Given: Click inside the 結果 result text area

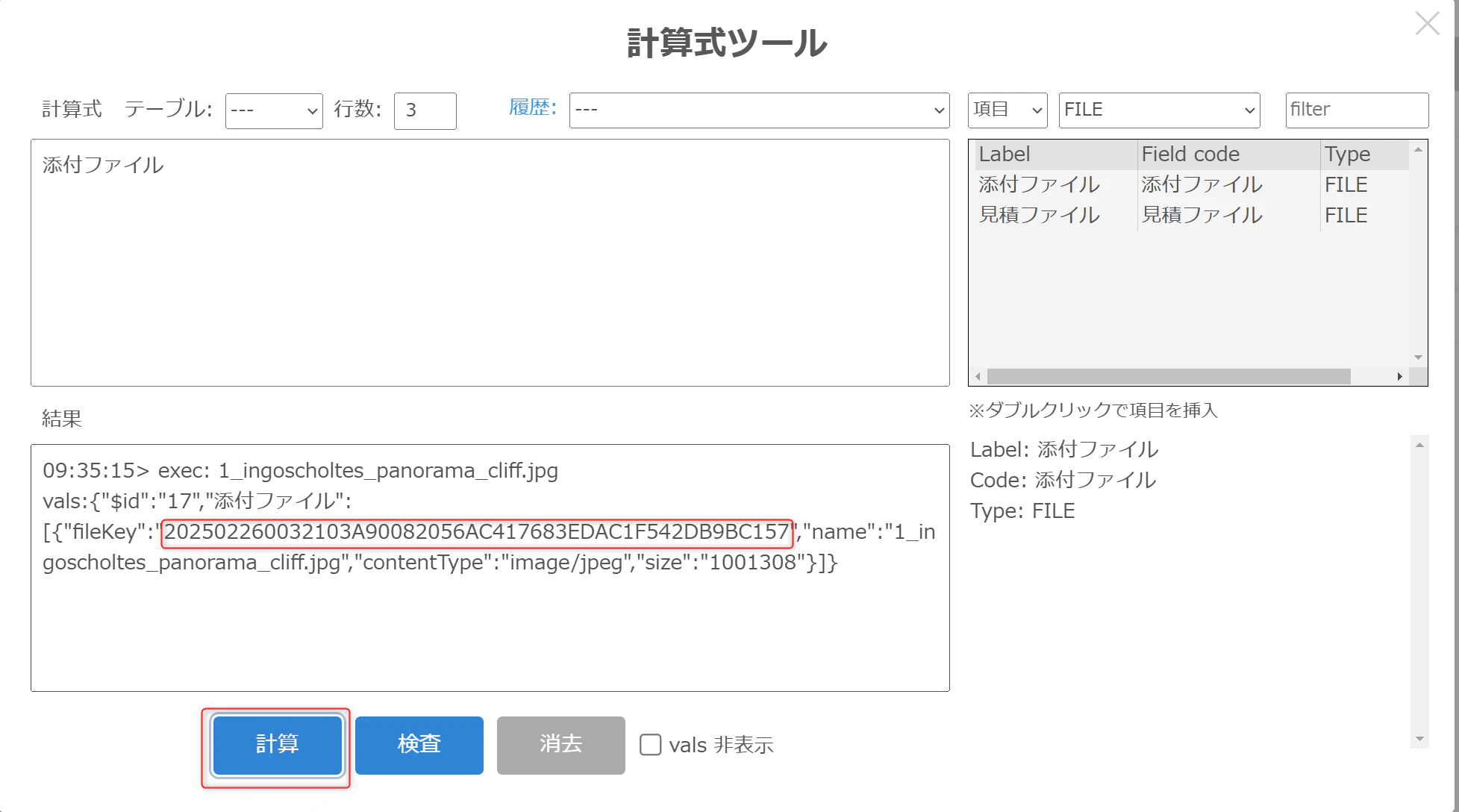Looking at the screenshot, I should click(x=490, y=567).
